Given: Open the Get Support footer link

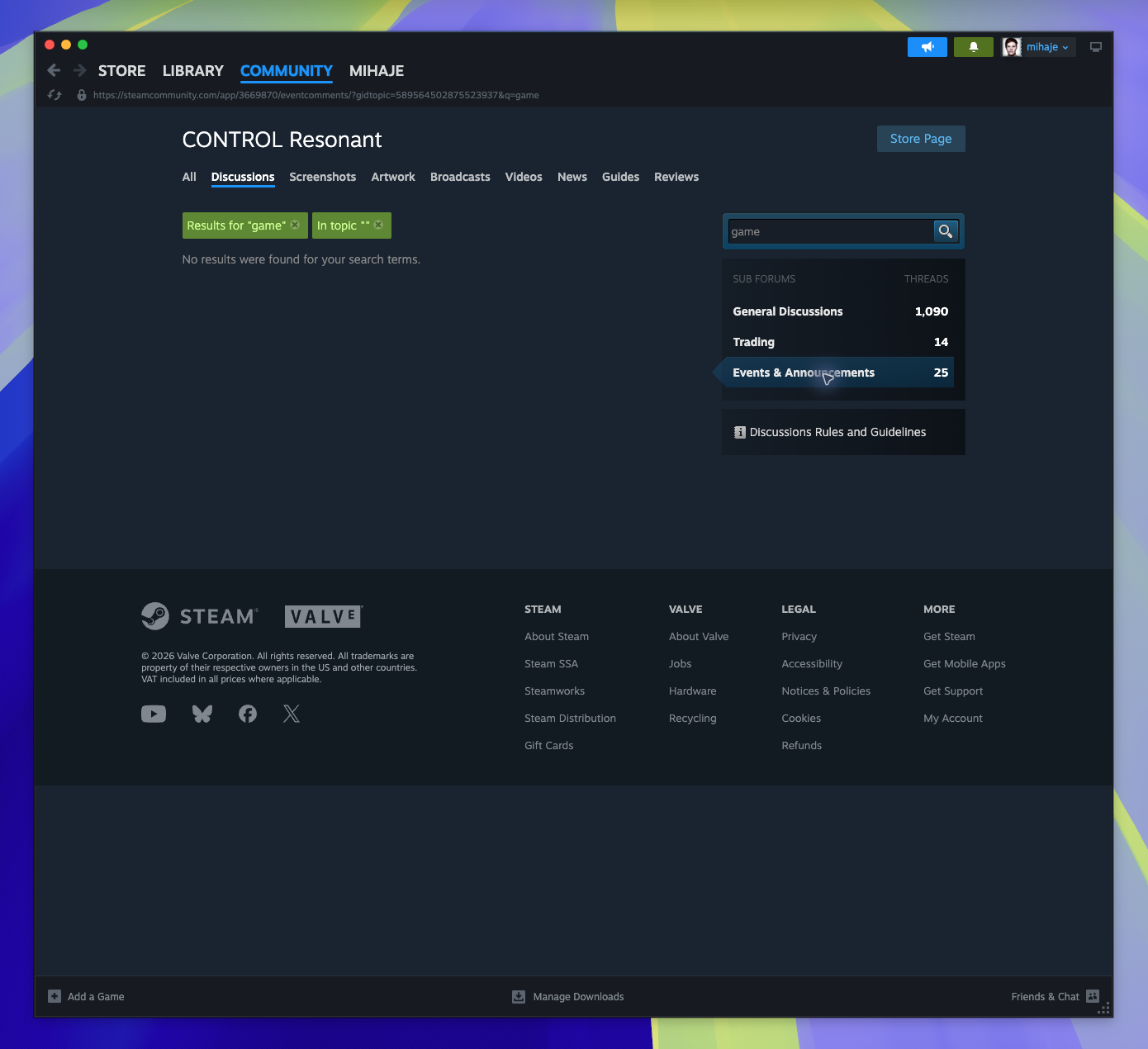Looking at the screenshot, I should click(x=953, y=691).
